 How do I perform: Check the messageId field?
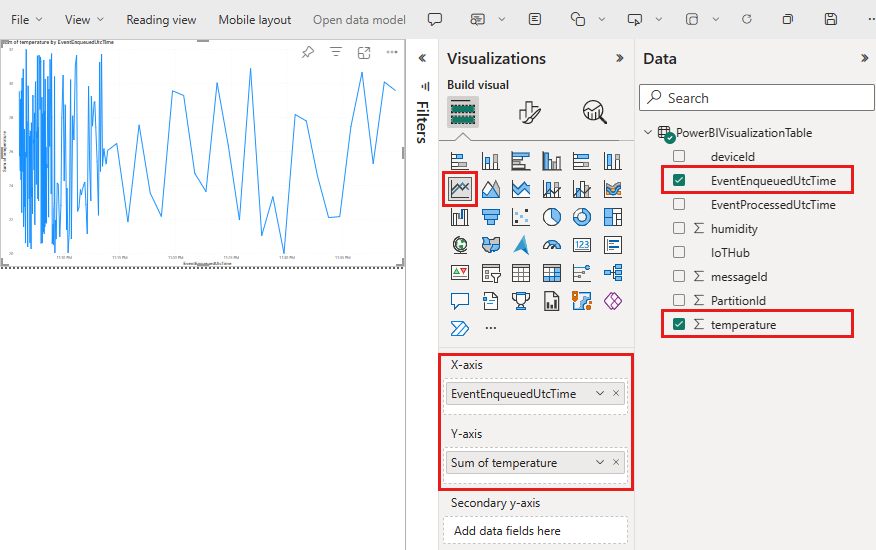[x=679, y=276]
